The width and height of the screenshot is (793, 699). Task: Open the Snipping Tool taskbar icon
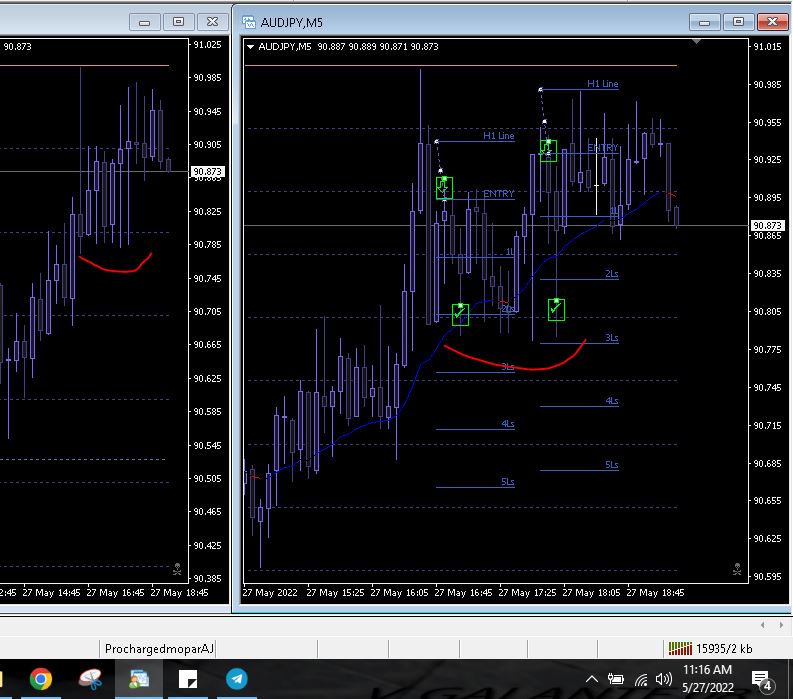click(x=91, y=679)
